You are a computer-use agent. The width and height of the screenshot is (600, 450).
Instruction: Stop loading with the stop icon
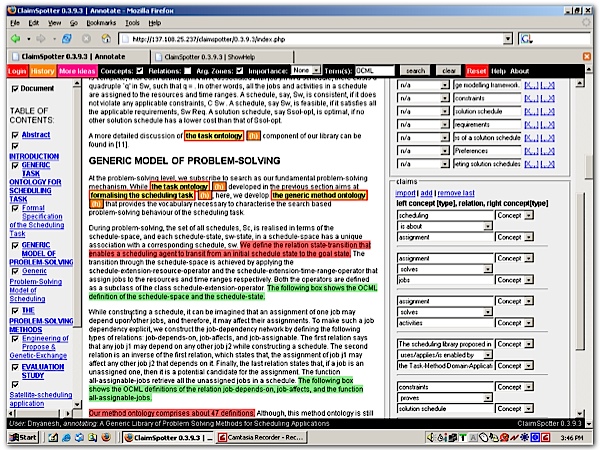click(x=86, y=39)
